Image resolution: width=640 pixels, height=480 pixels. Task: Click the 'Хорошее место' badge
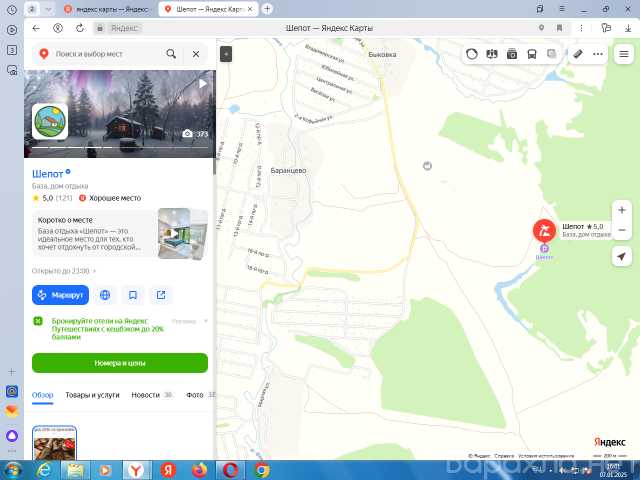[110, 198]
